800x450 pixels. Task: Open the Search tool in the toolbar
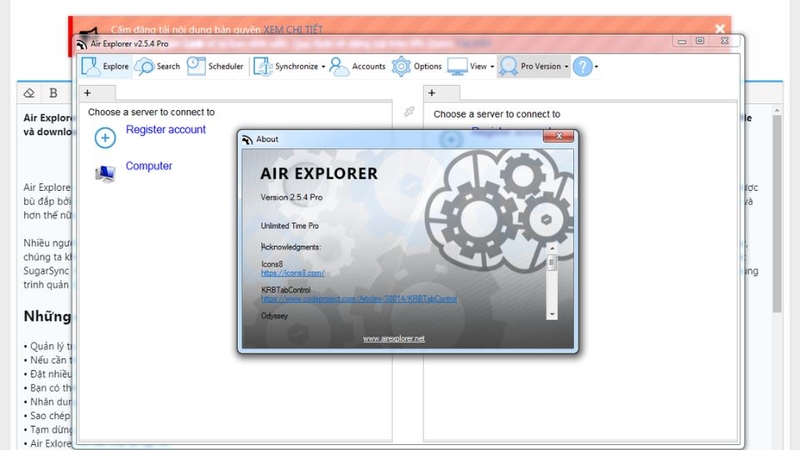pos(158,66)
